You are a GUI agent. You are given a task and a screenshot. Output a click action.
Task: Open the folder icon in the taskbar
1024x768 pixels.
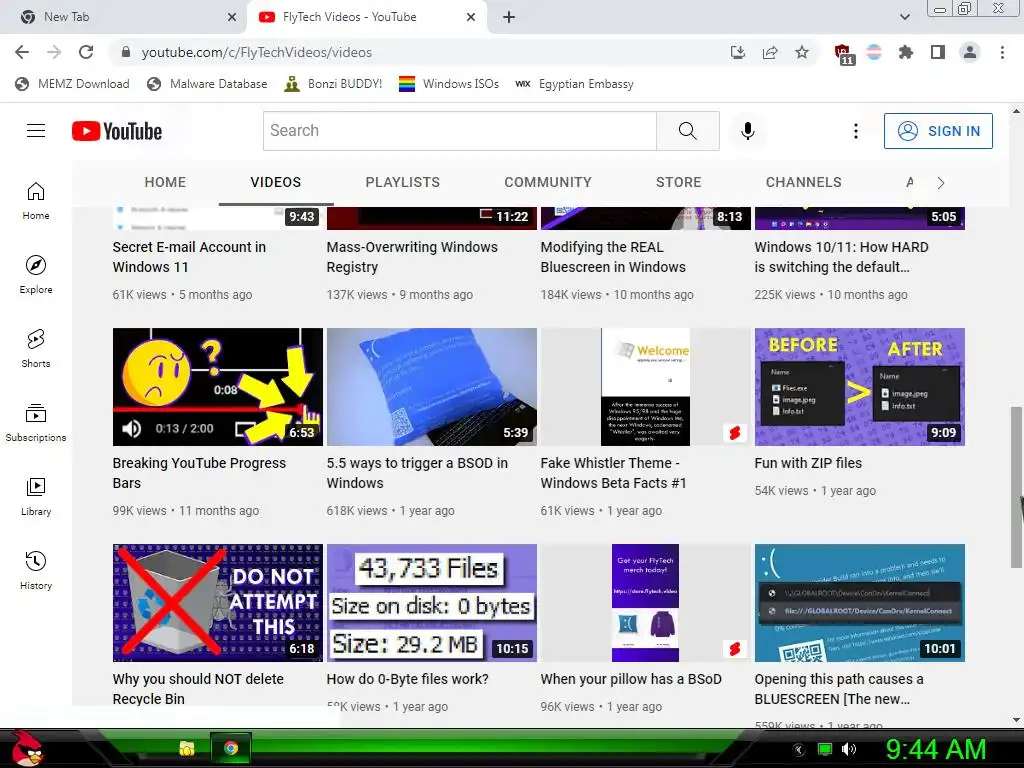click(x=187, y=748)
